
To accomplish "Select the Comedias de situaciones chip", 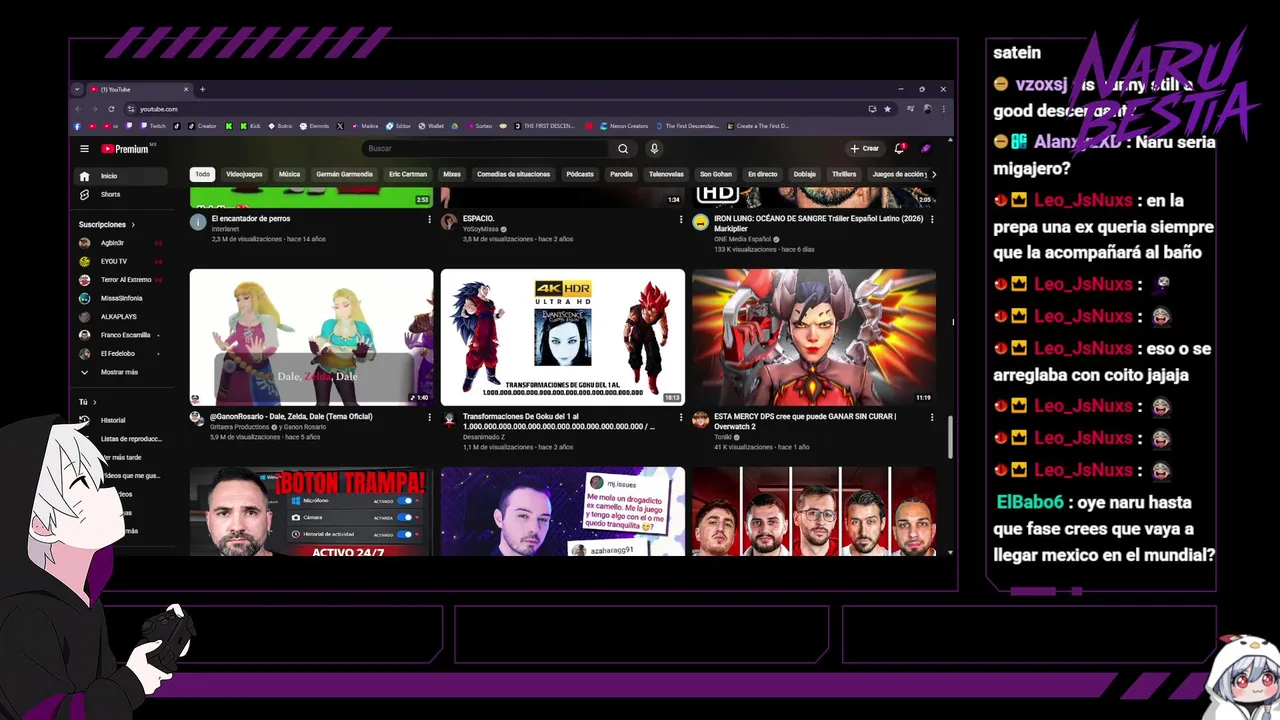I will [514, 174].
